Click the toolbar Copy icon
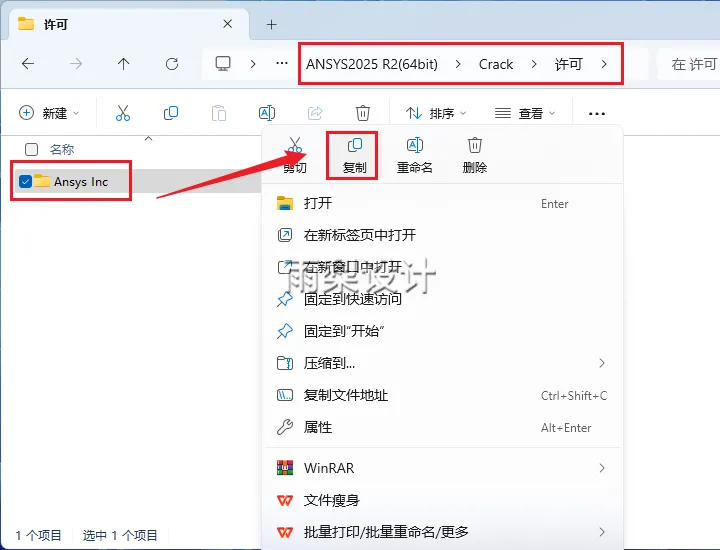The height and width of the screenshot is (550, 720). 171,113
